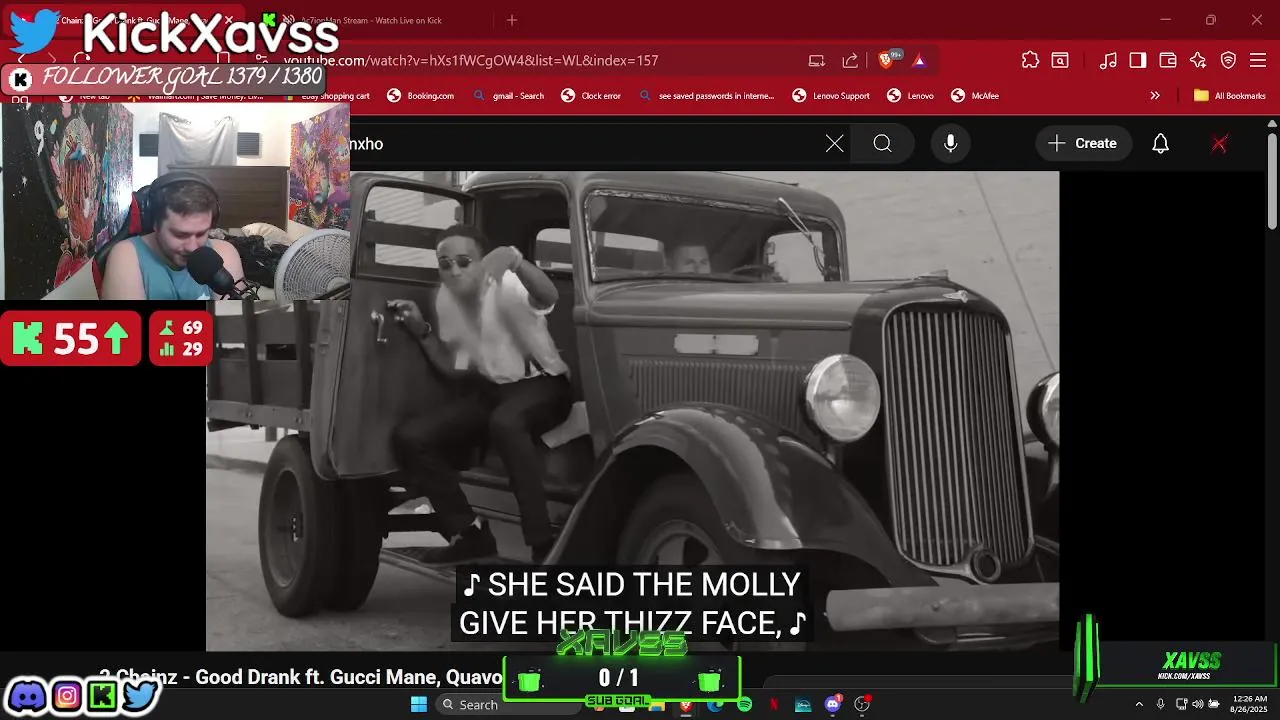
Task: Open a new browser tab with plus
Action: 512,20
